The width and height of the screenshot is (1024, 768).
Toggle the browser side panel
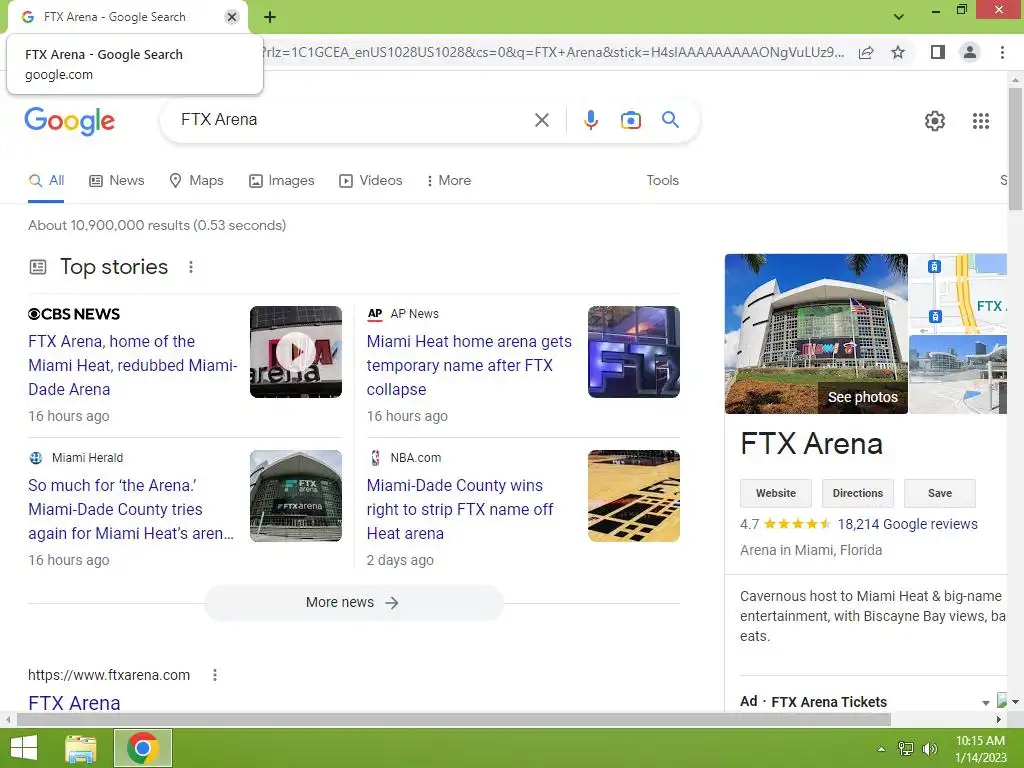(938, 52)
